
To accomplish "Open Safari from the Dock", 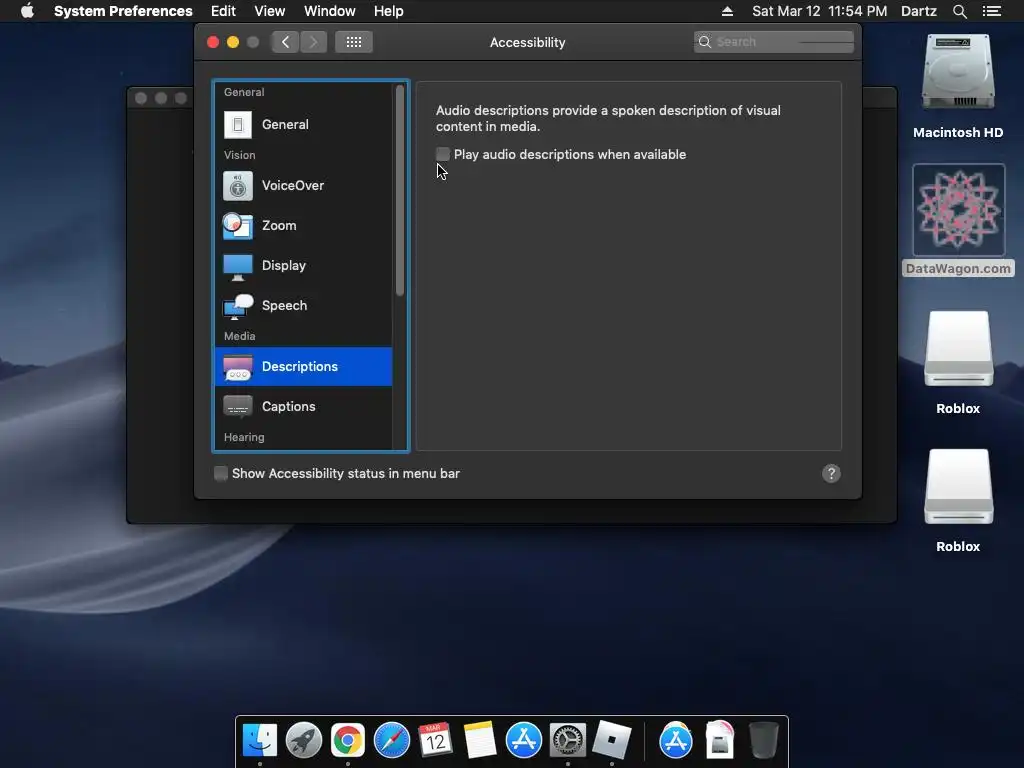I will [x=391, y=741].
